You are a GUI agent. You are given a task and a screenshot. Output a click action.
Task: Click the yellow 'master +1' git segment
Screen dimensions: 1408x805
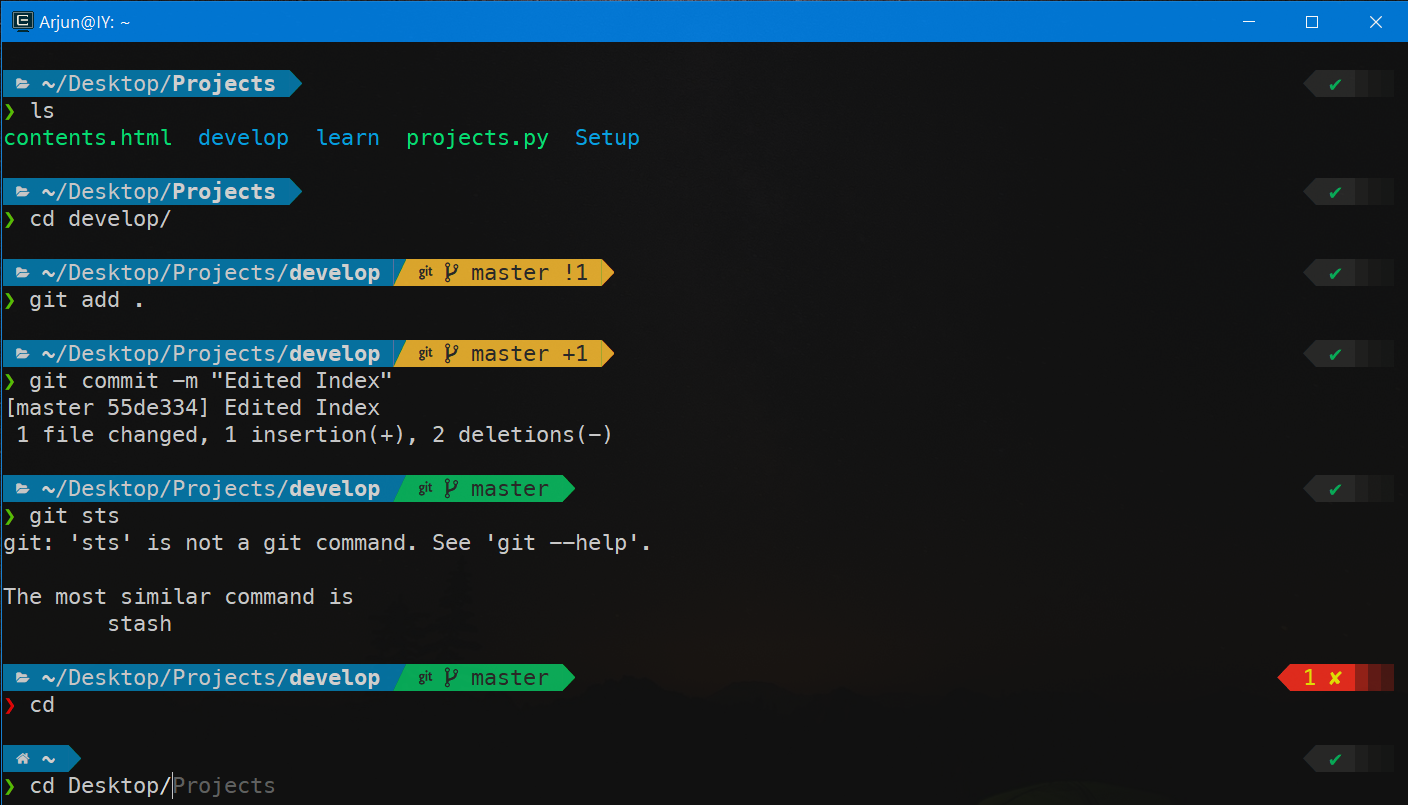coord(503,354)
